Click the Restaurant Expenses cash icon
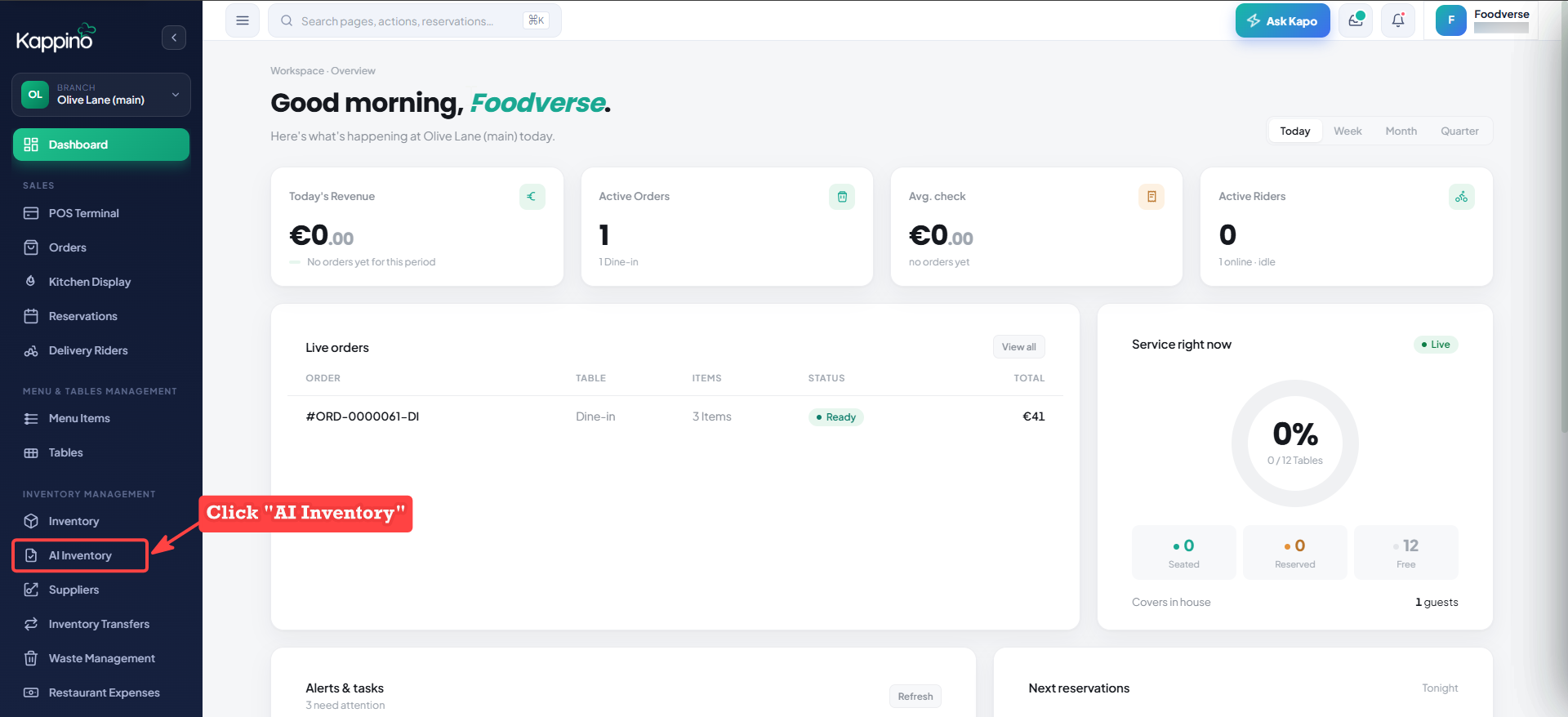This screenshot has height=717, width=1568. click(x=31, y=693)
